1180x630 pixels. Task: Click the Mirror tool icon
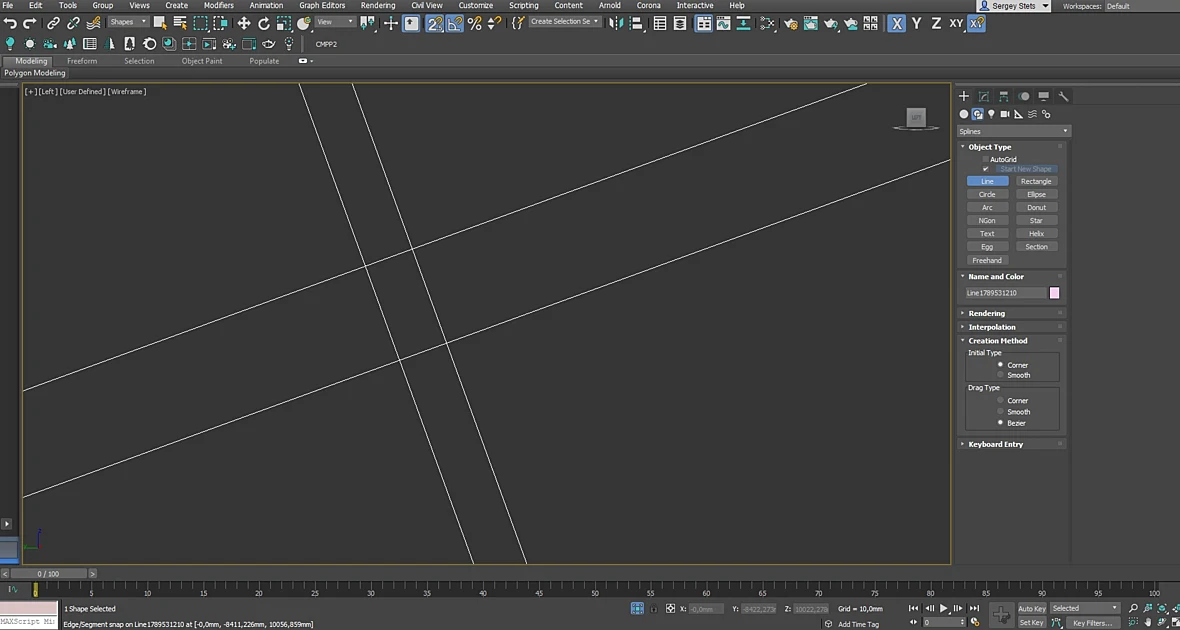tap(616, 23)
